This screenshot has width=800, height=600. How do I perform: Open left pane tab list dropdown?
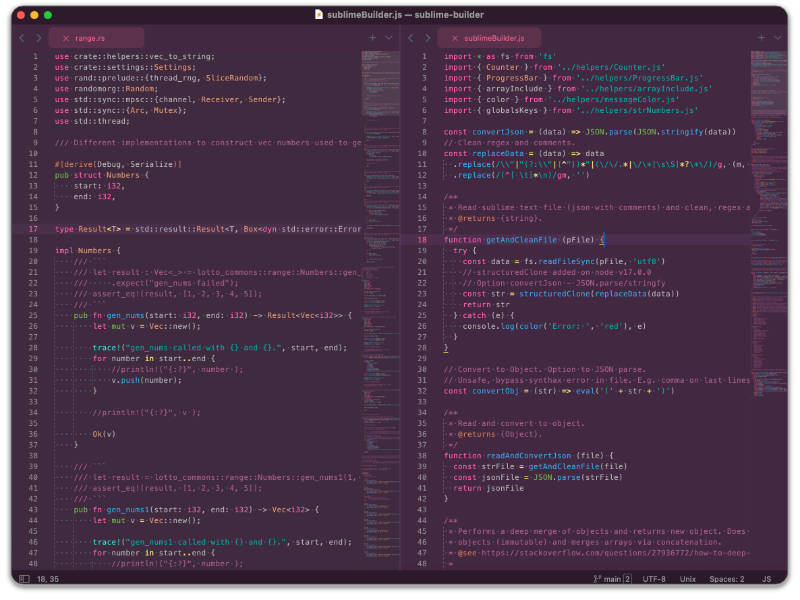[389, 38]
